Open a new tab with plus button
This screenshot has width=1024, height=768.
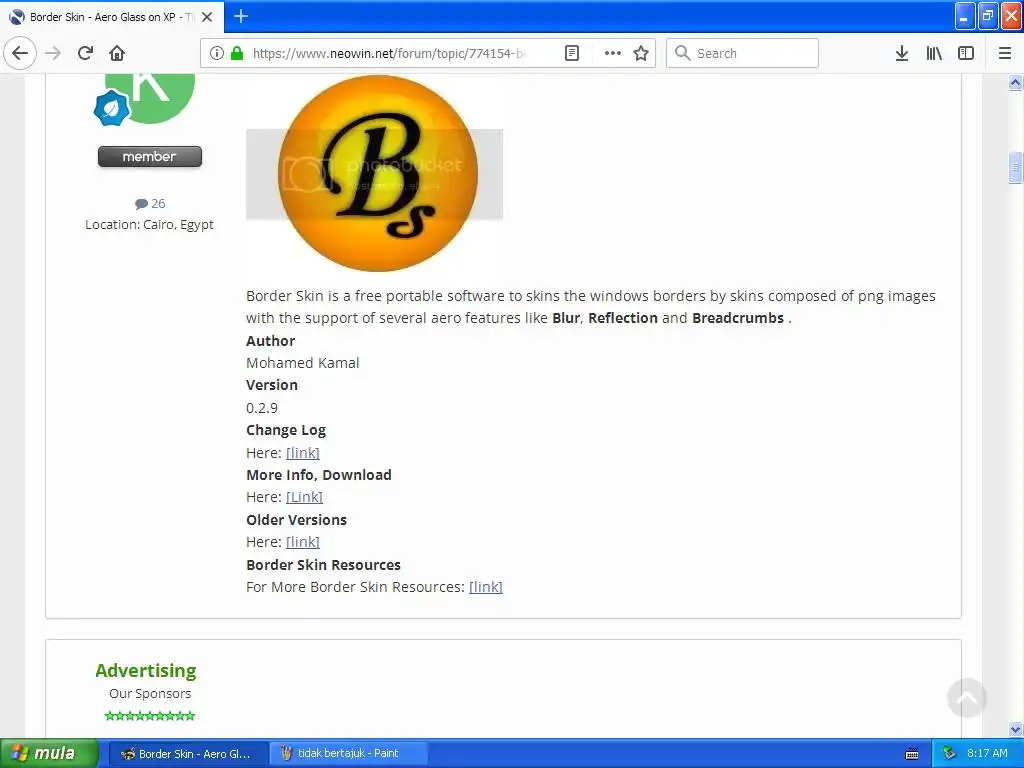coord(240,16)
